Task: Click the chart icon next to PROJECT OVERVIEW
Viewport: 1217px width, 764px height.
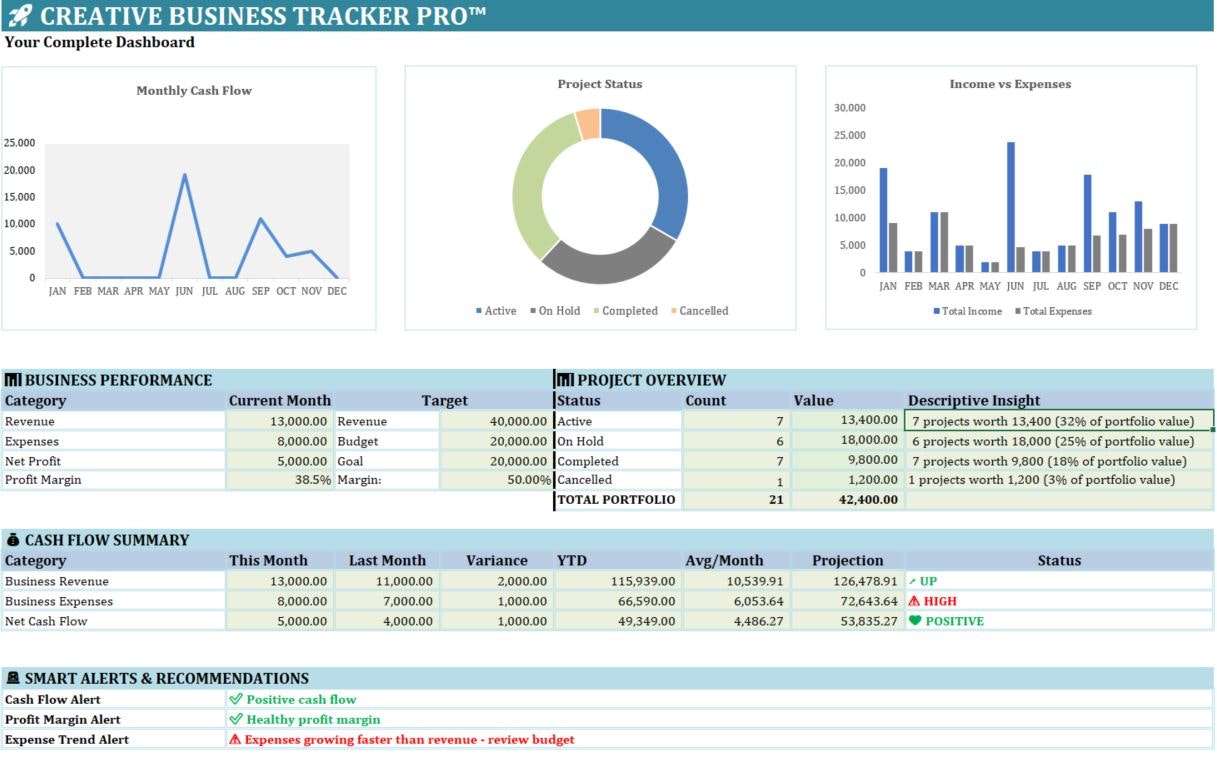Action: tap(568, 380)
